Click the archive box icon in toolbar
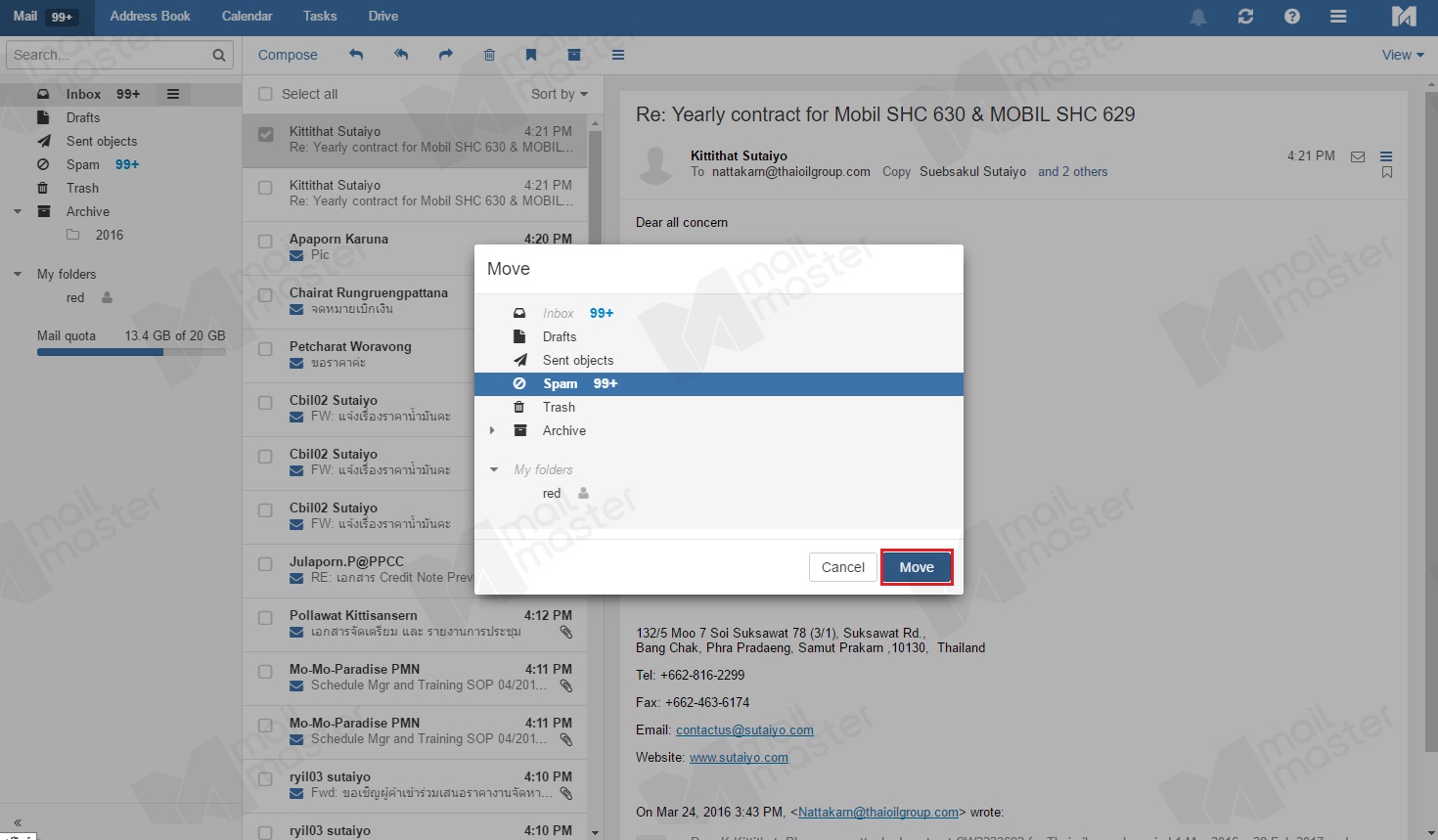This screenshot has width=1438, height=840. point(574,55)
